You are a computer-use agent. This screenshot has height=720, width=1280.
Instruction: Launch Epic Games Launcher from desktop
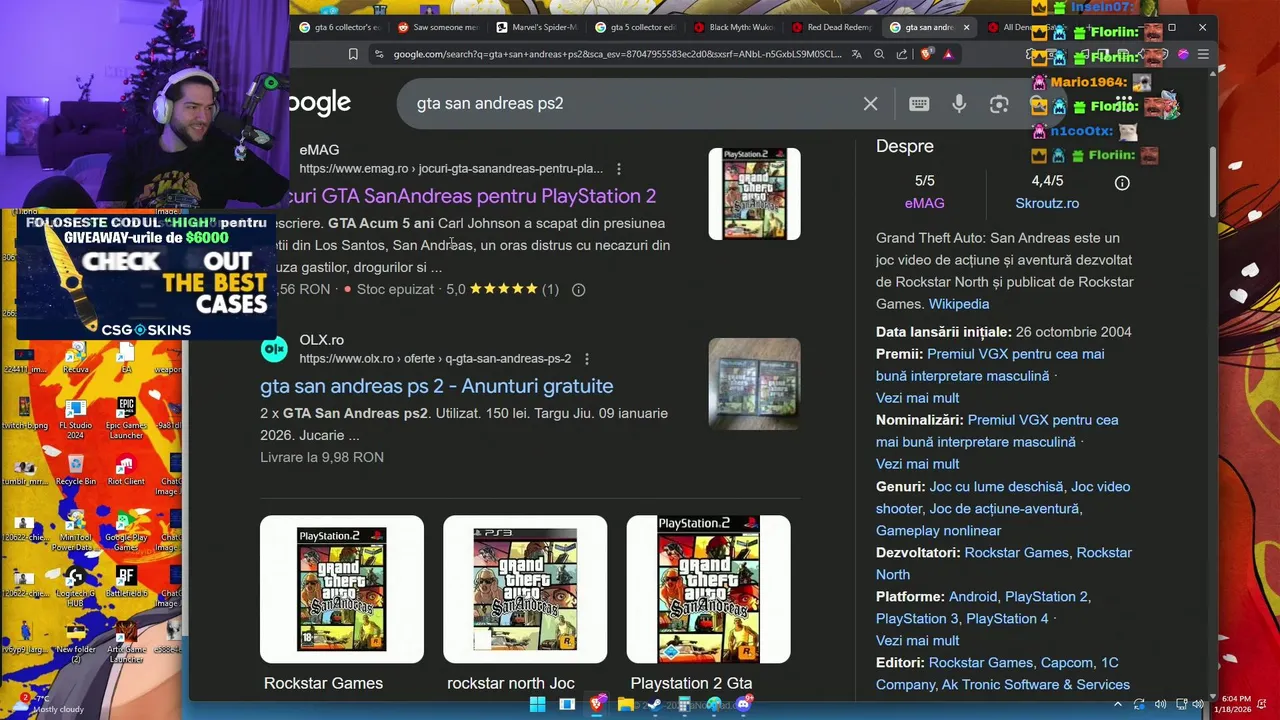(x=126, y=418)
